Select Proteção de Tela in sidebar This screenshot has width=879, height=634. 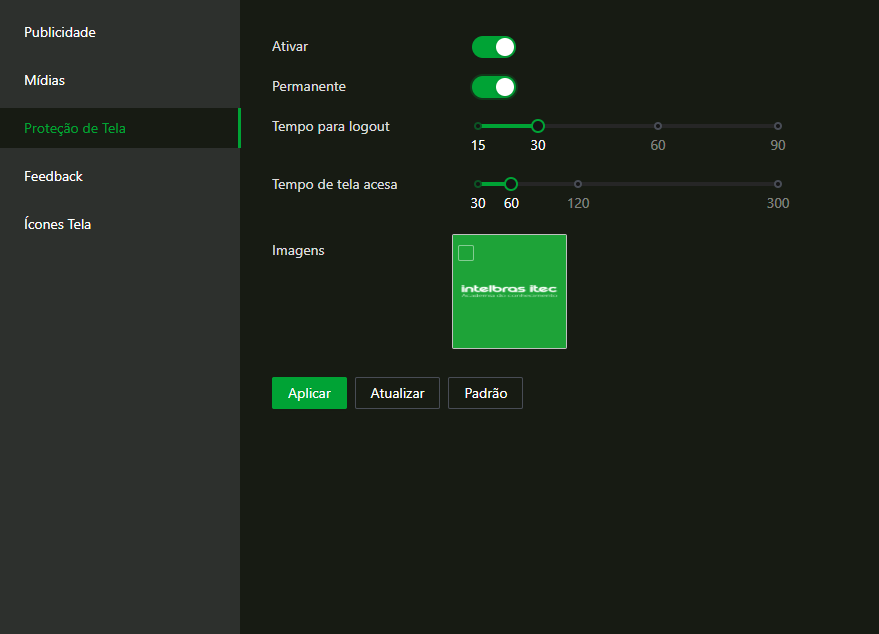point(120,128)
